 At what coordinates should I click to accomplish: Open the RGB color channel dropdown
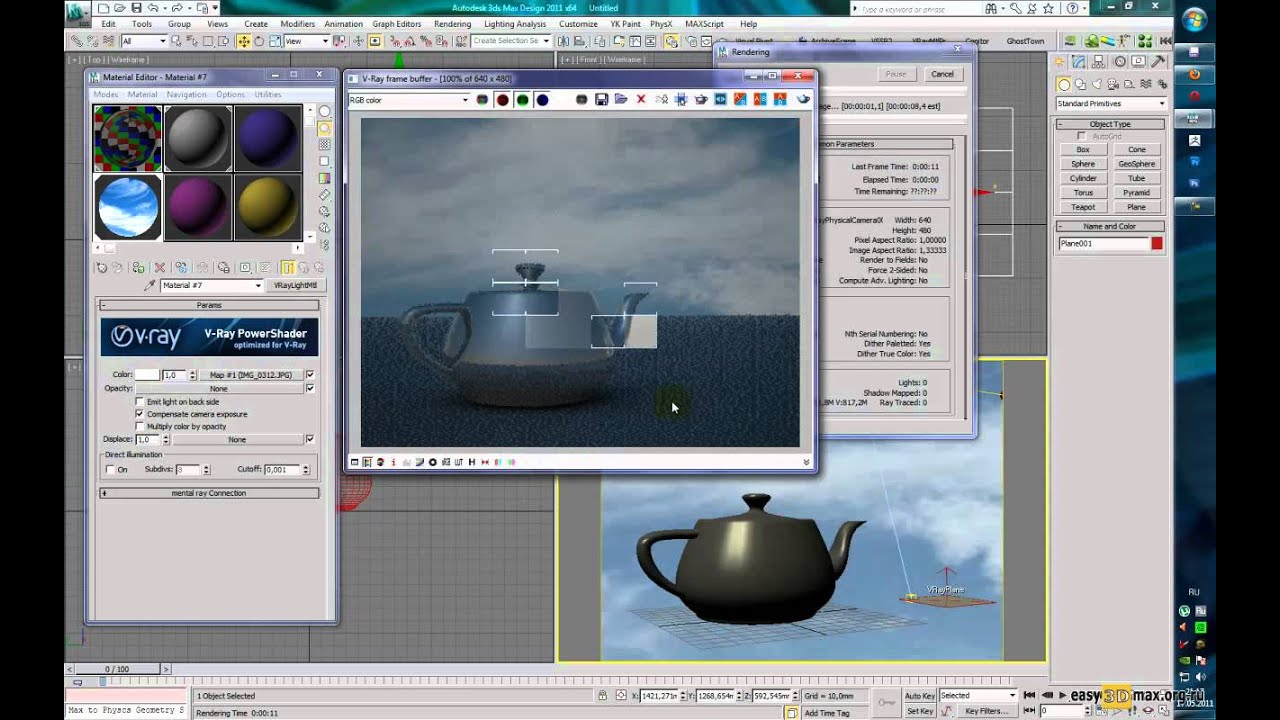408,100
